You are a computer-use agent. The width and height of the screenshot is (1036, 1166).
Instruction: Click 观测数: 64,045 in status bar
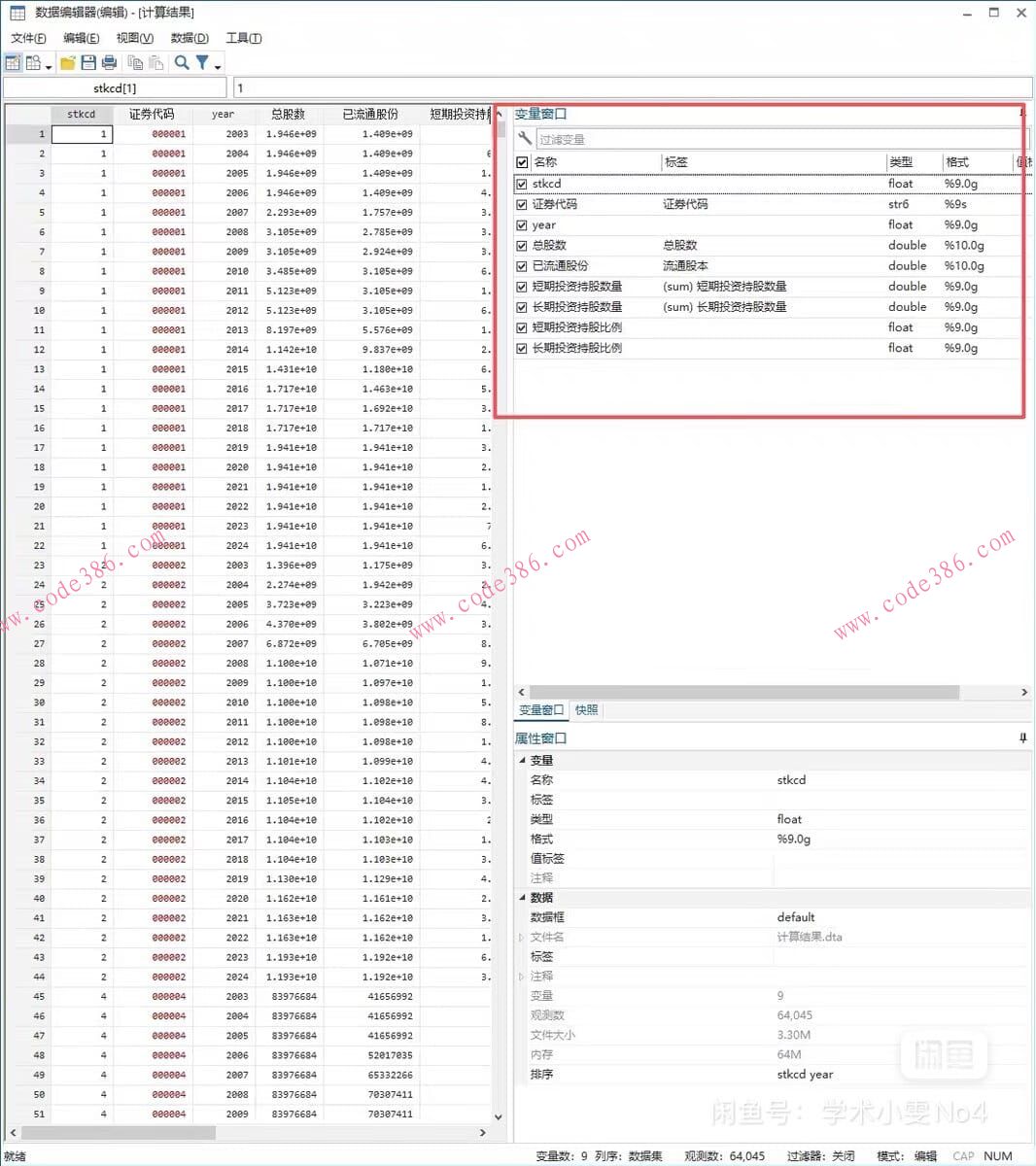[724, 1156]
